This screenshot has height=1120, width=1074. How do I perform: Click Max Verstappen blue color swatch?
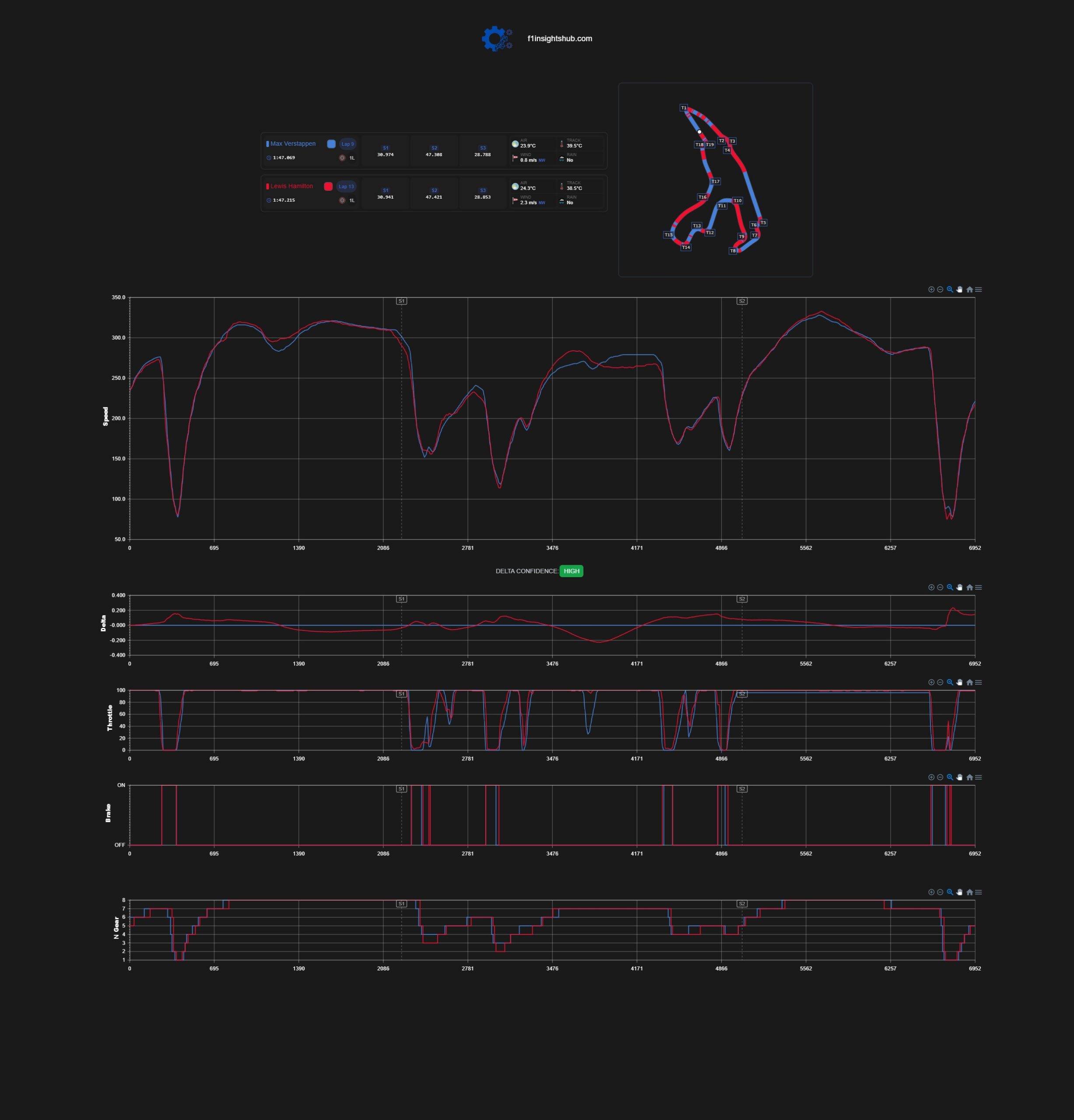coord(331,144)
